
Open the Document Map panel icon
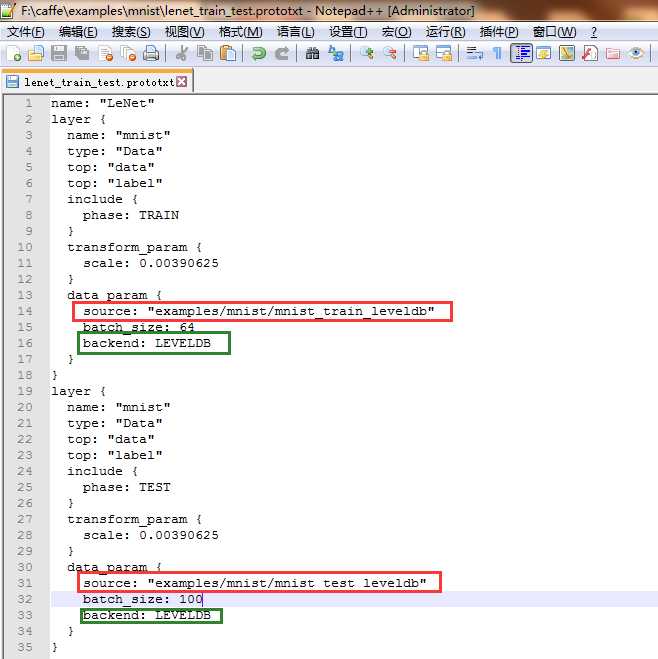pos(567,54)
